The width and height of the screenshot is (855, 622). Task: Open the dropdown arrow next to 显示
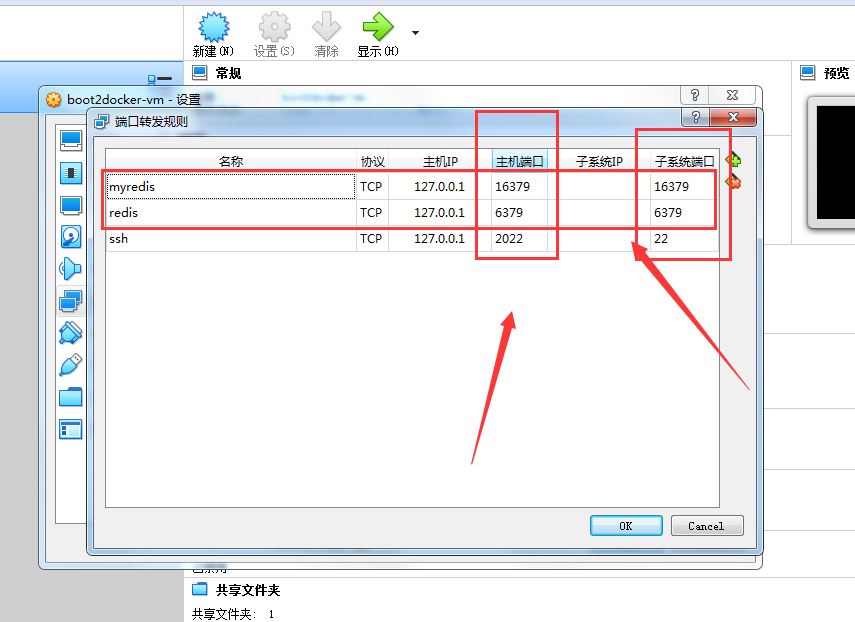416,33
